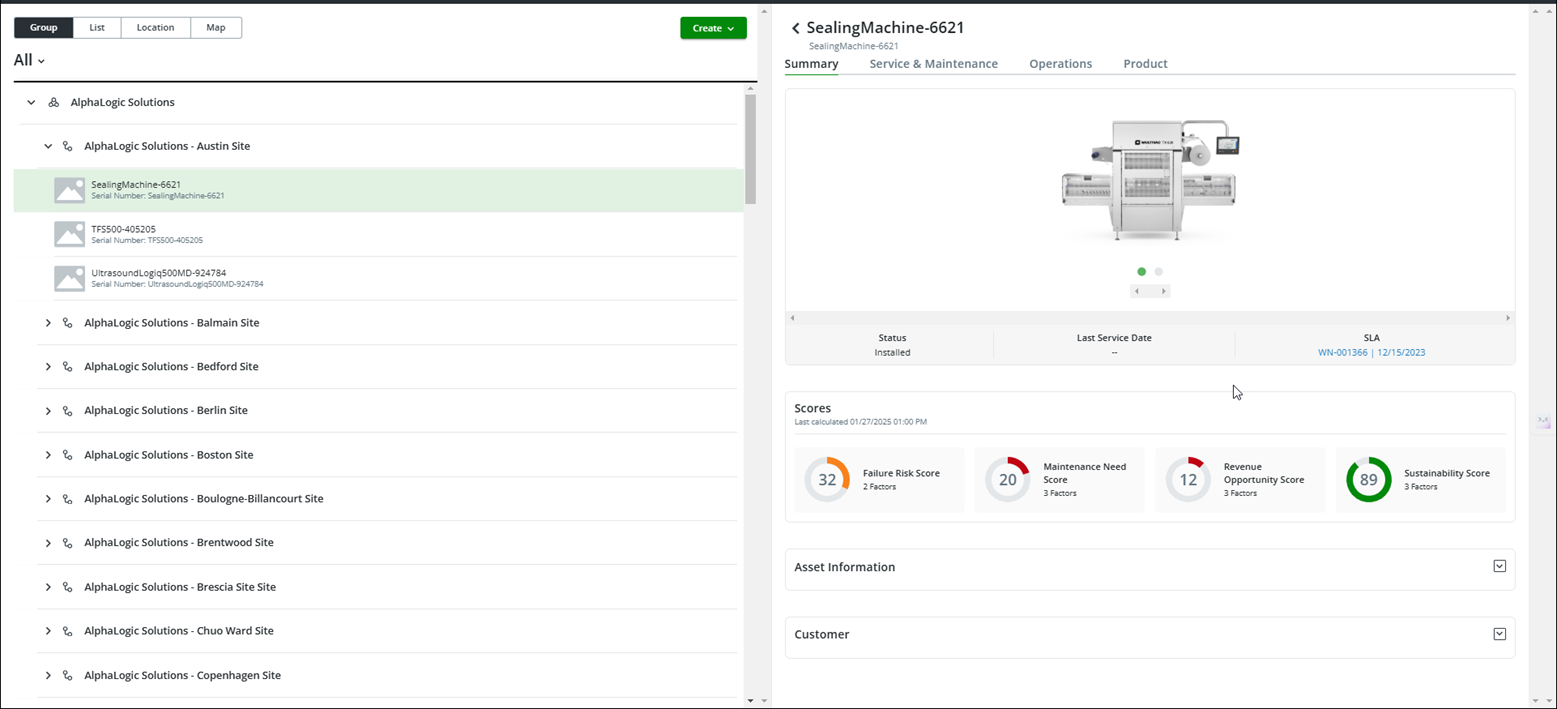Click the image panel horizontal scrollbar right arrow

[1508, 318]
